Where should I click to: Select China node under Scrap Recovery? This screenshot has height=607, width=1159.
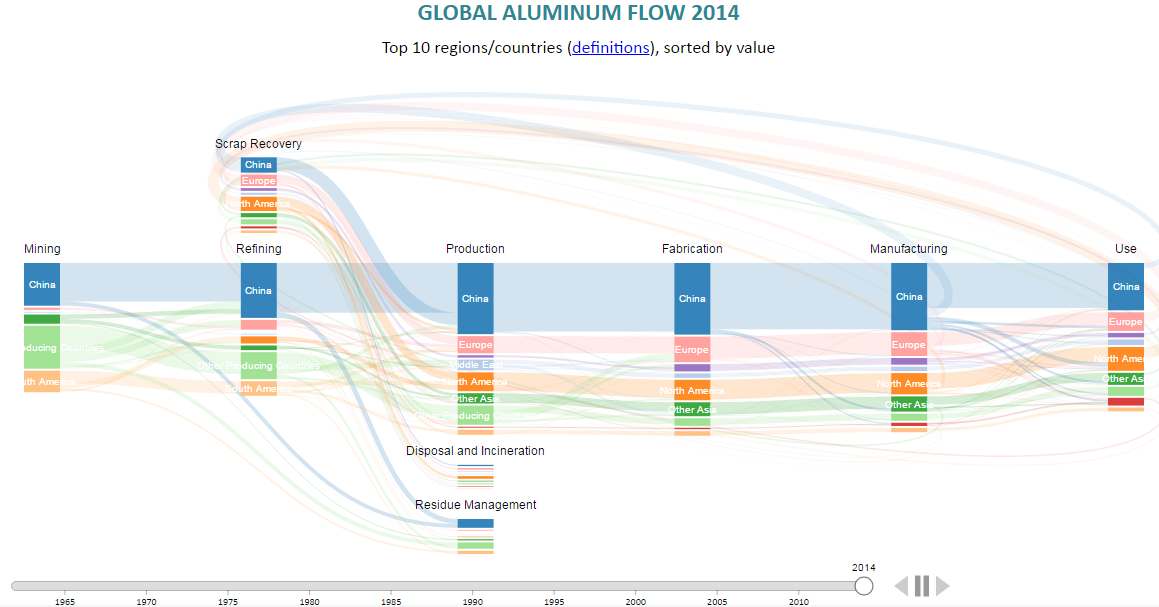click(x=258, y=164)
